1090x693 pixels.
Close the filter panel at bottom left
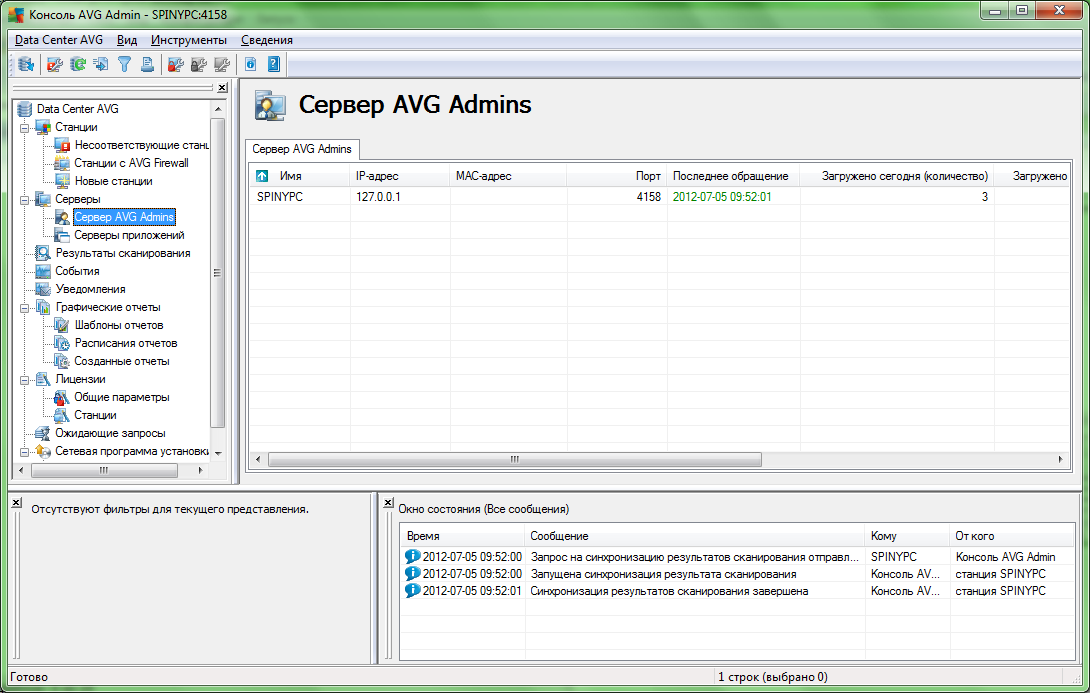16,502
